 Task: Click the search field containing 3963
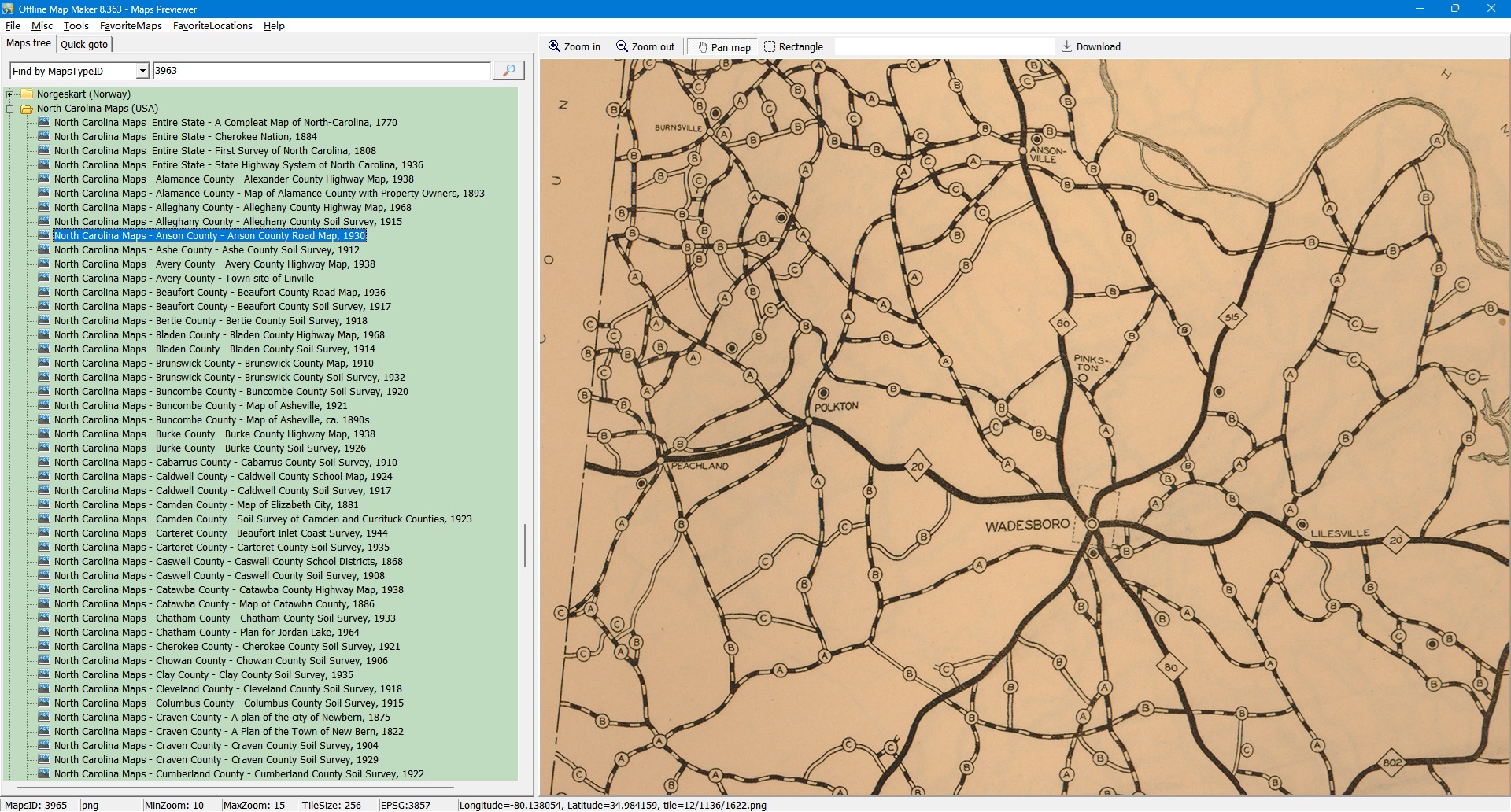pyautogui.click(x=321, y=71)
